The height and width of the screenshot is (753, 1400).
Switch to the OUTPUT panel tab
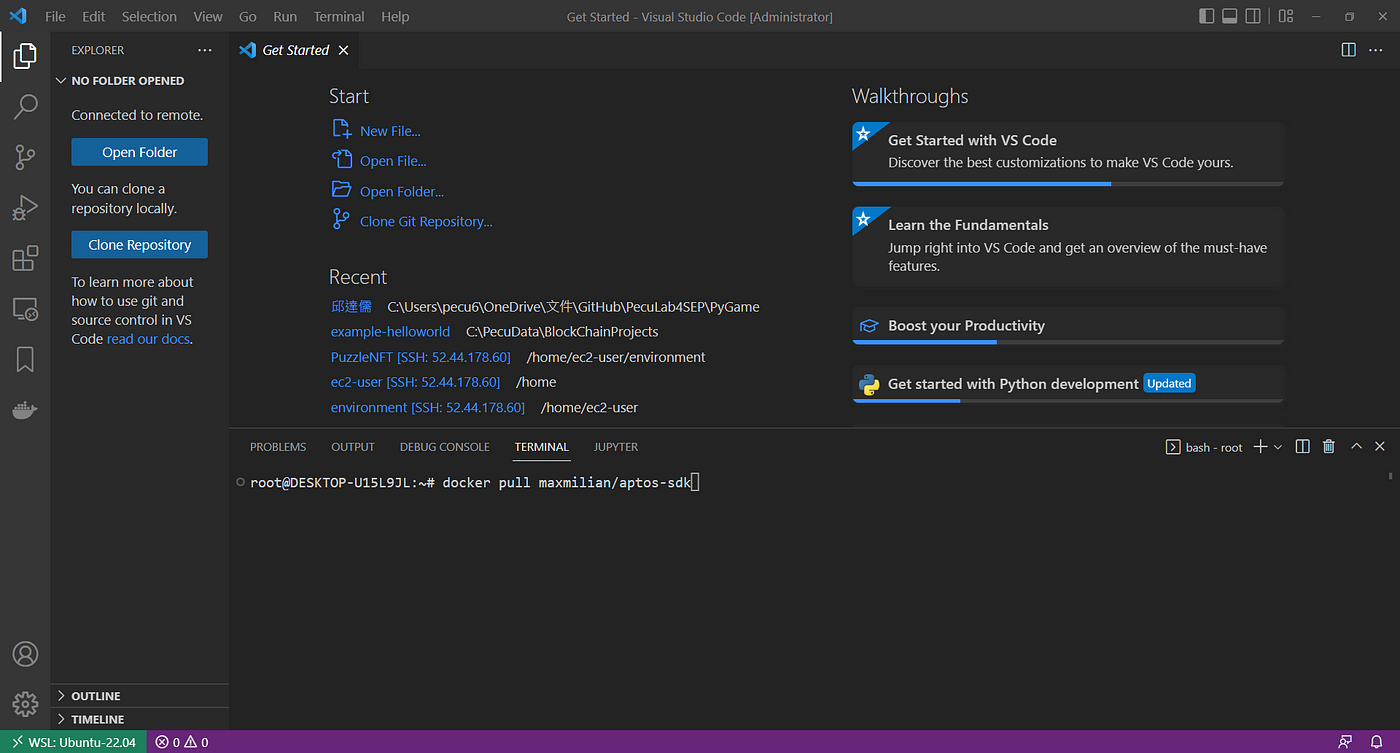tap(353, 447)
